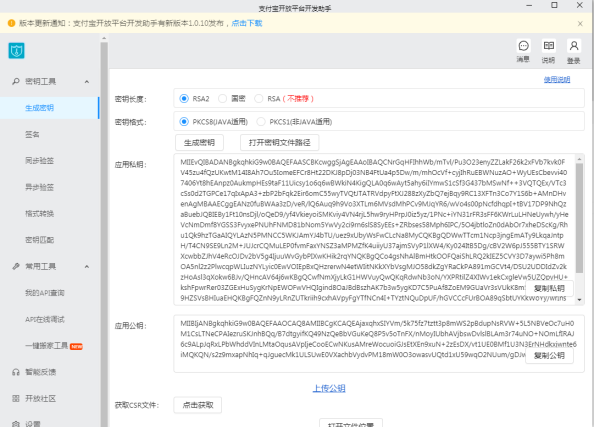595x427 pixels.
Task: Click the 点击获取 CSR button
Action: coord(198,405)
